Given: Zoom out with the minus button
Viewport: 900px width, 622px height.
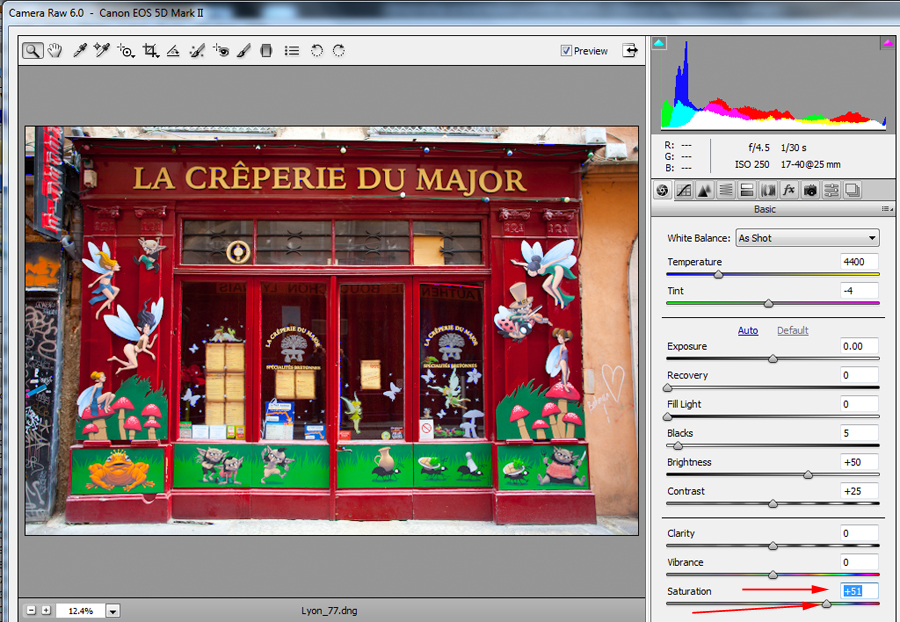Looking at the screenshot, I should click(32, 611).
